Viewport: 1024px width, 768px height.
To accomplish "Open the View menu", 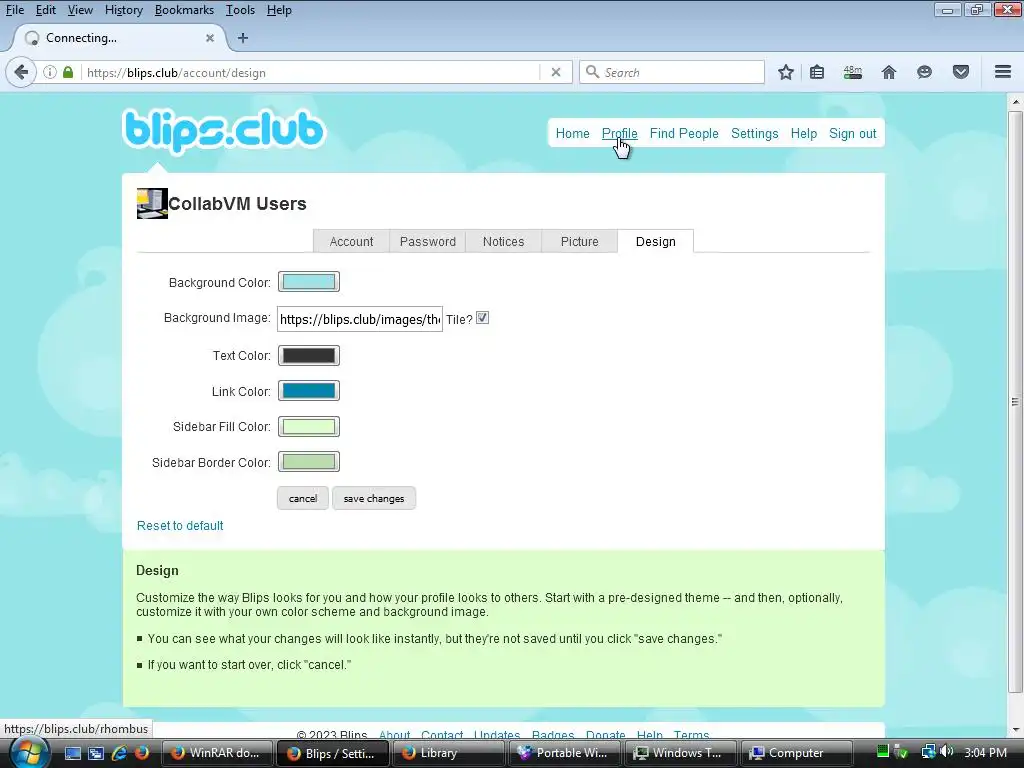I will [80, 10].
